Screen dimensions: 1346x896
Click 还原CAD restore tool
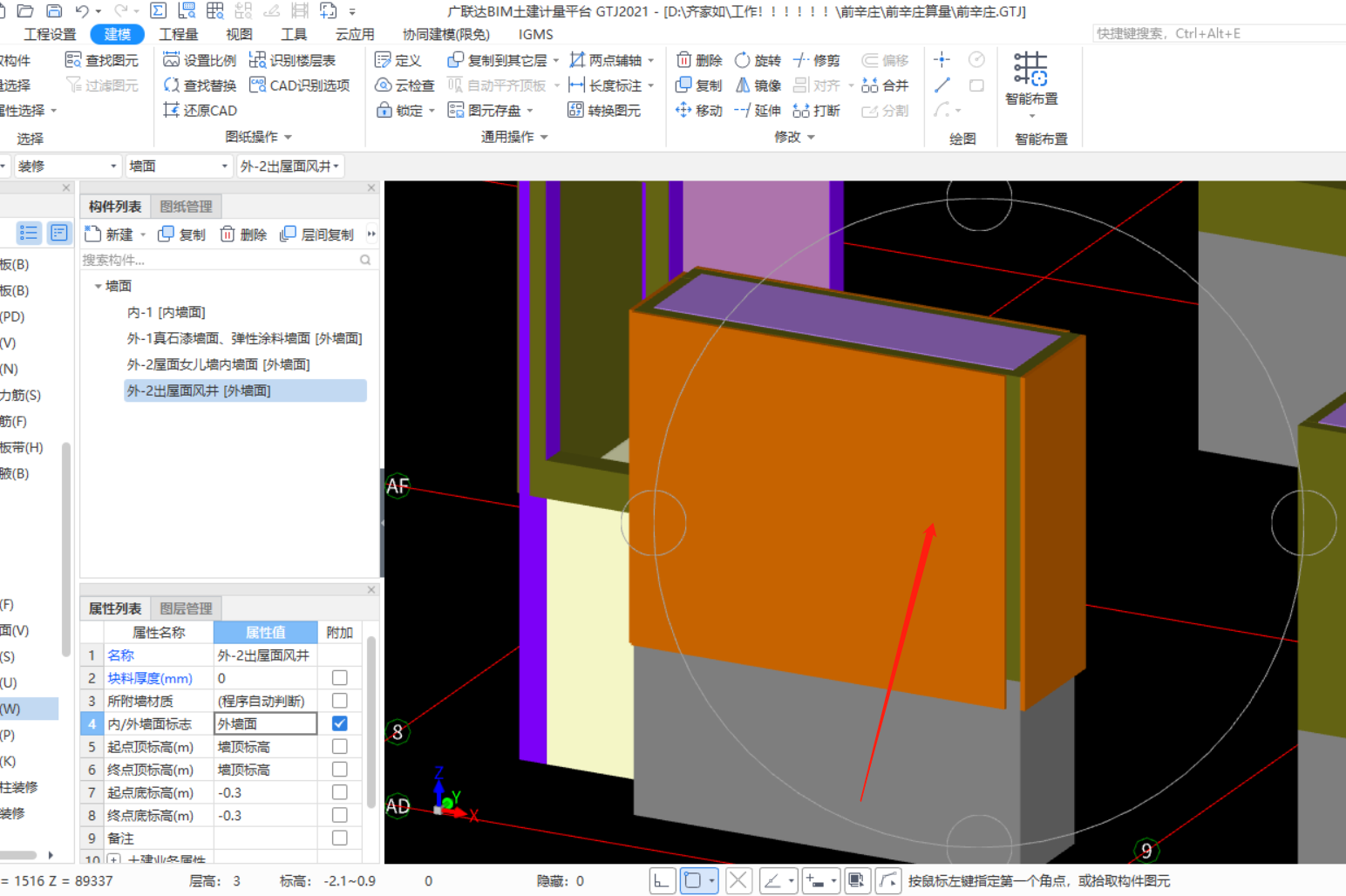[x=200, y=111]
